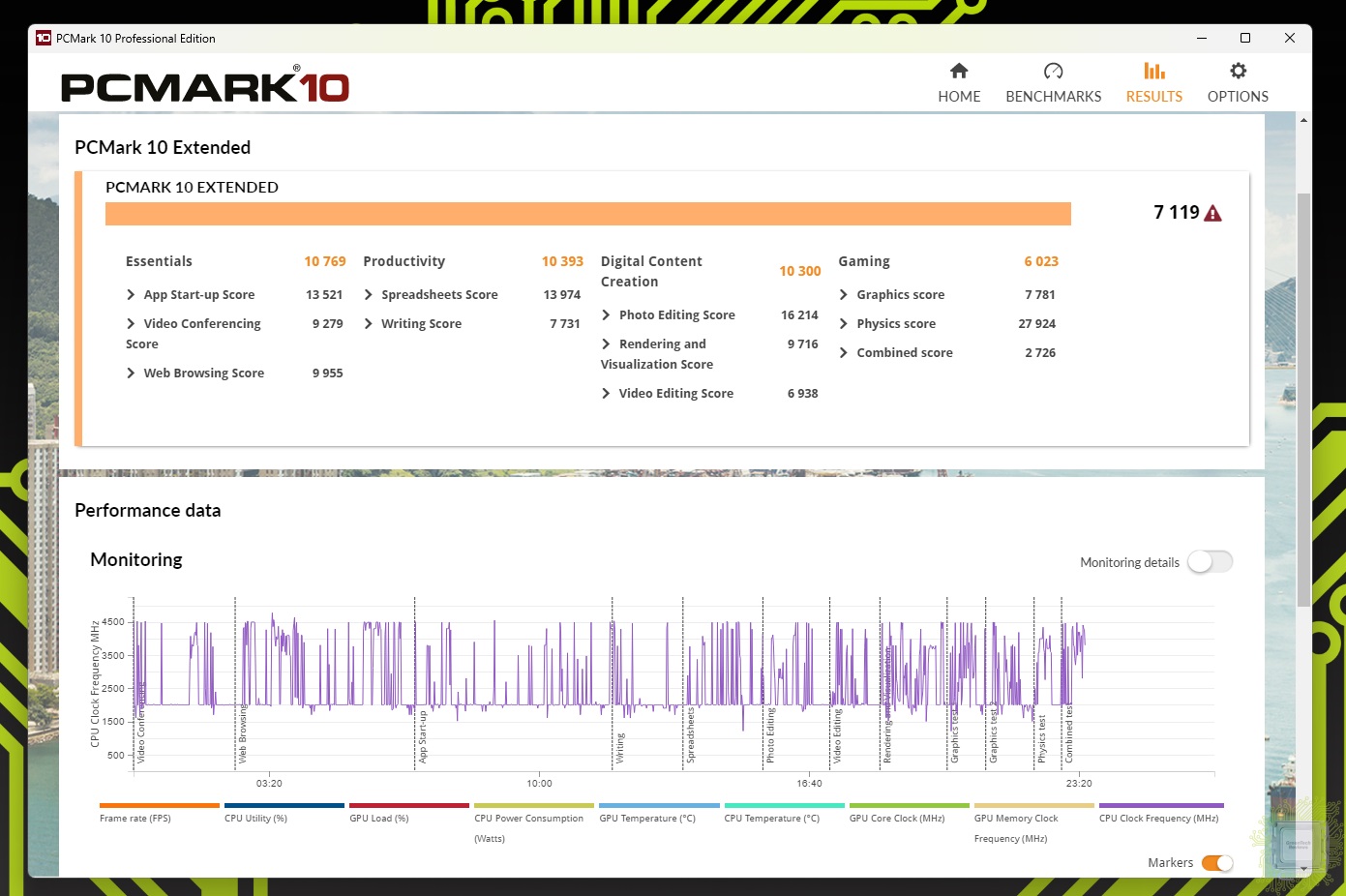Click the Photo Editing marker in chart
Image resolution: width=1346 pixels, height=896 pixels.
[x=771, y=735]
